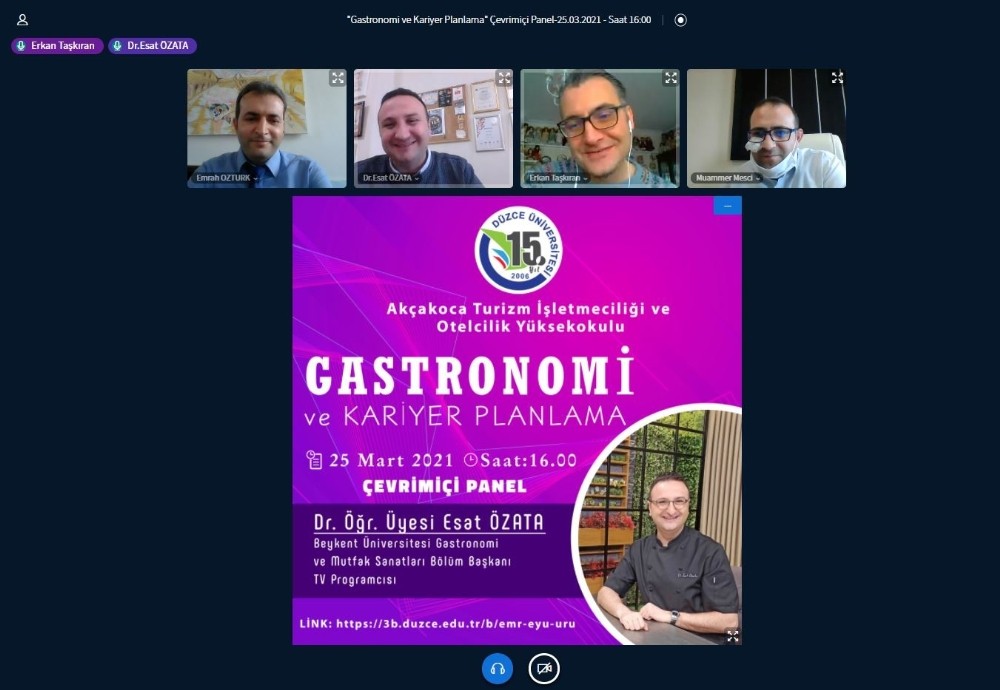This screenshot has width=1000, height=690.
Task: Make the presentation slide fullscreen
Action: click(x=732, y=635)
